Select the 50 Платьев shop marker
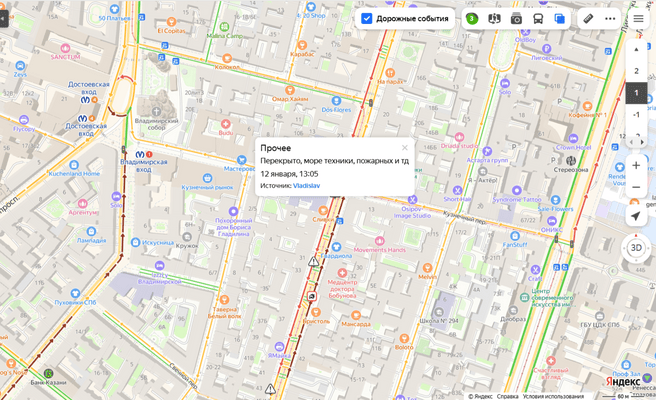The width and height of the screenshot is (656, 400). 114,9
